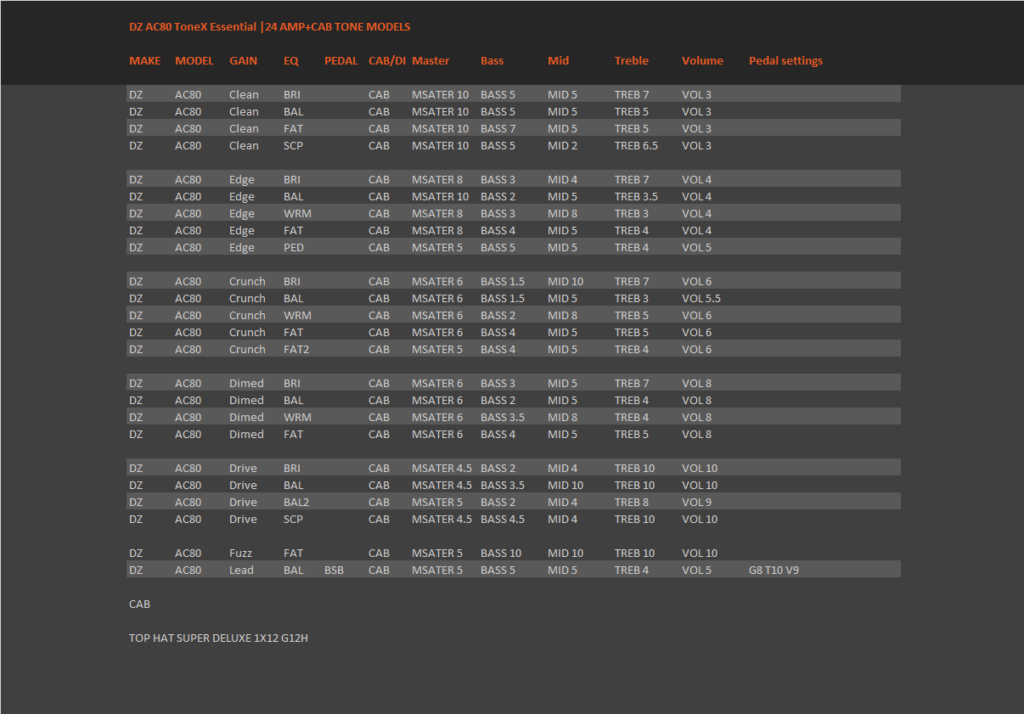Select the CAB/DI column header
1024x714 pixels.
coord(387,61)
